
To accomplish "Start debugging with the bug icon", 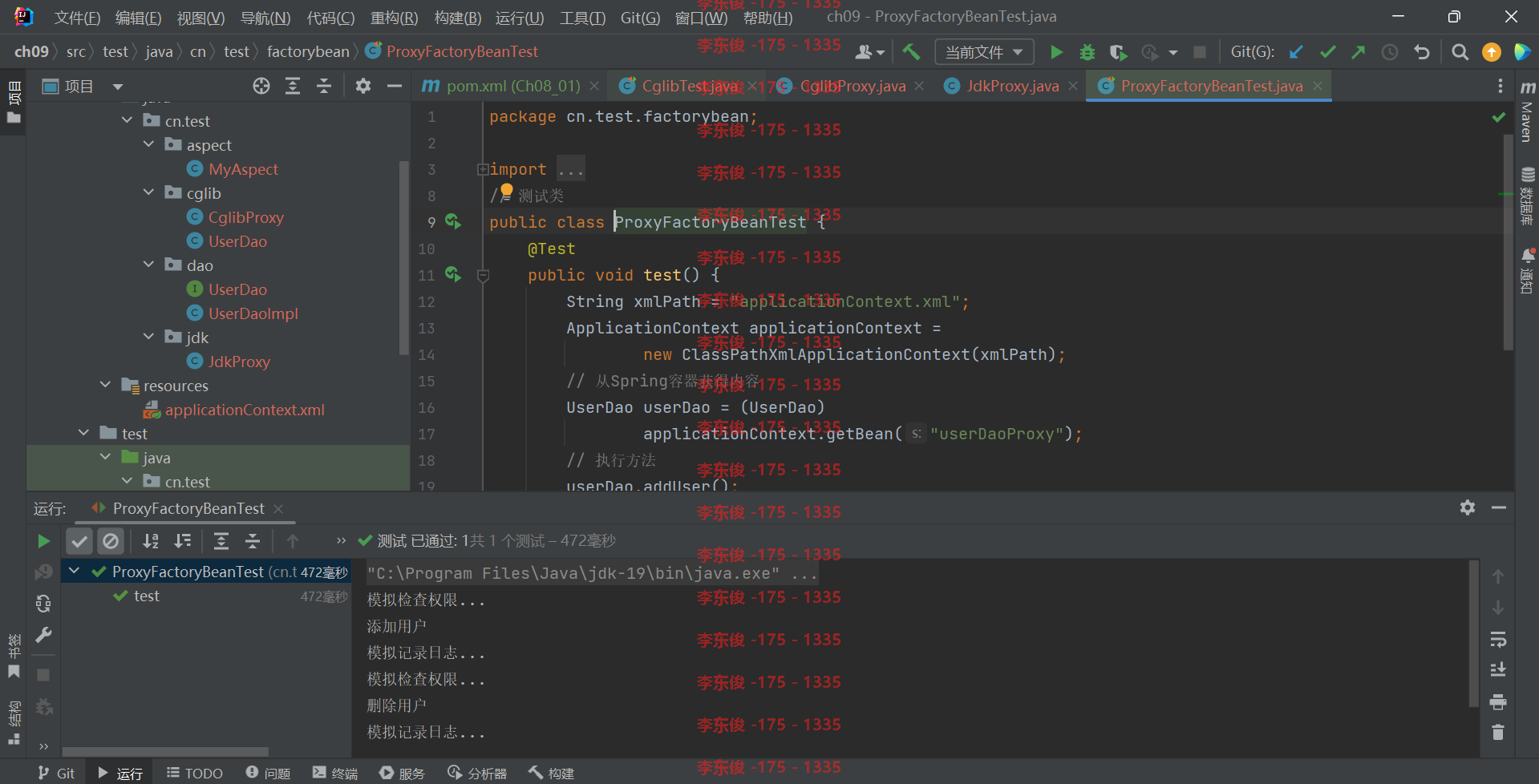I will pos(1087,52).
